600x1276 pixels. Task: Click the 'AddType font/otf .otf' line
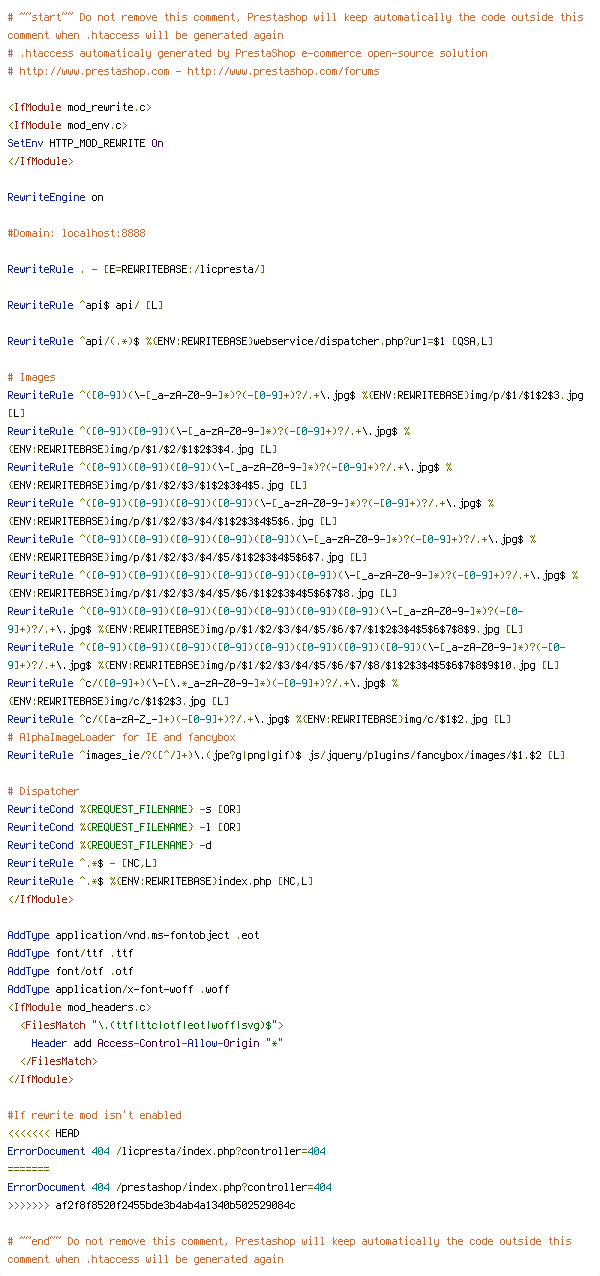(x=70, y=971)
